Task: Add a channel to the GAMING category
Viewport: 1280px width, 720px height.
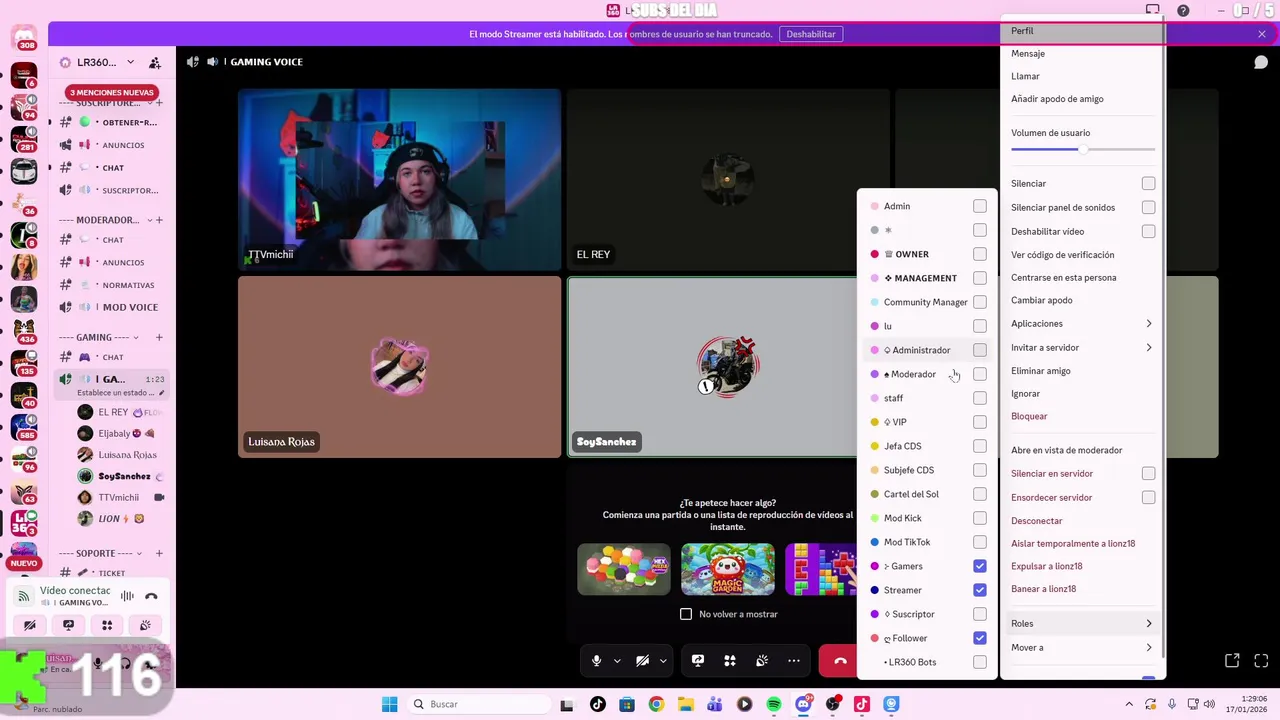Action: (159, 337)
